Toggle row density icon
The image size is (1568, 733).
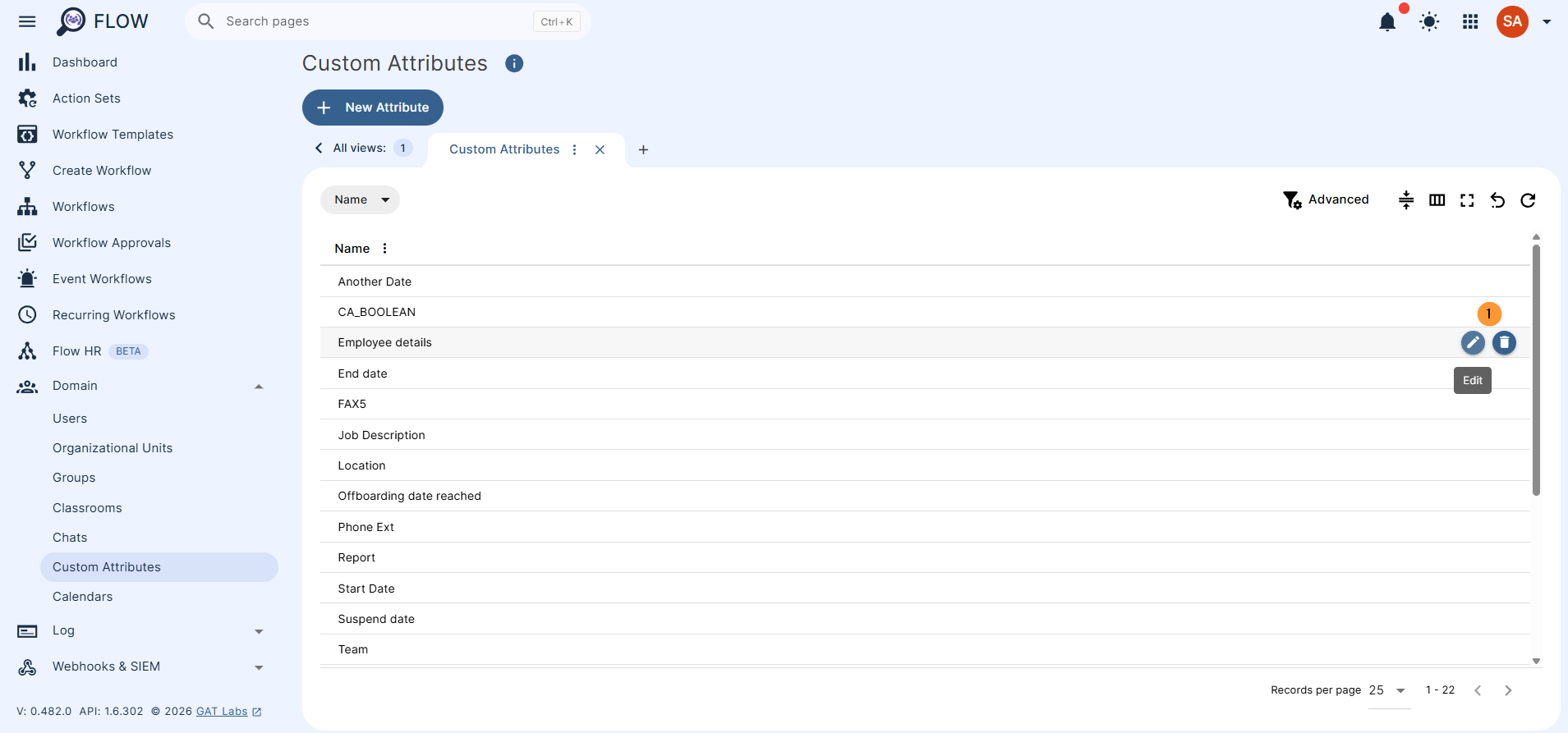[1406, 200]
